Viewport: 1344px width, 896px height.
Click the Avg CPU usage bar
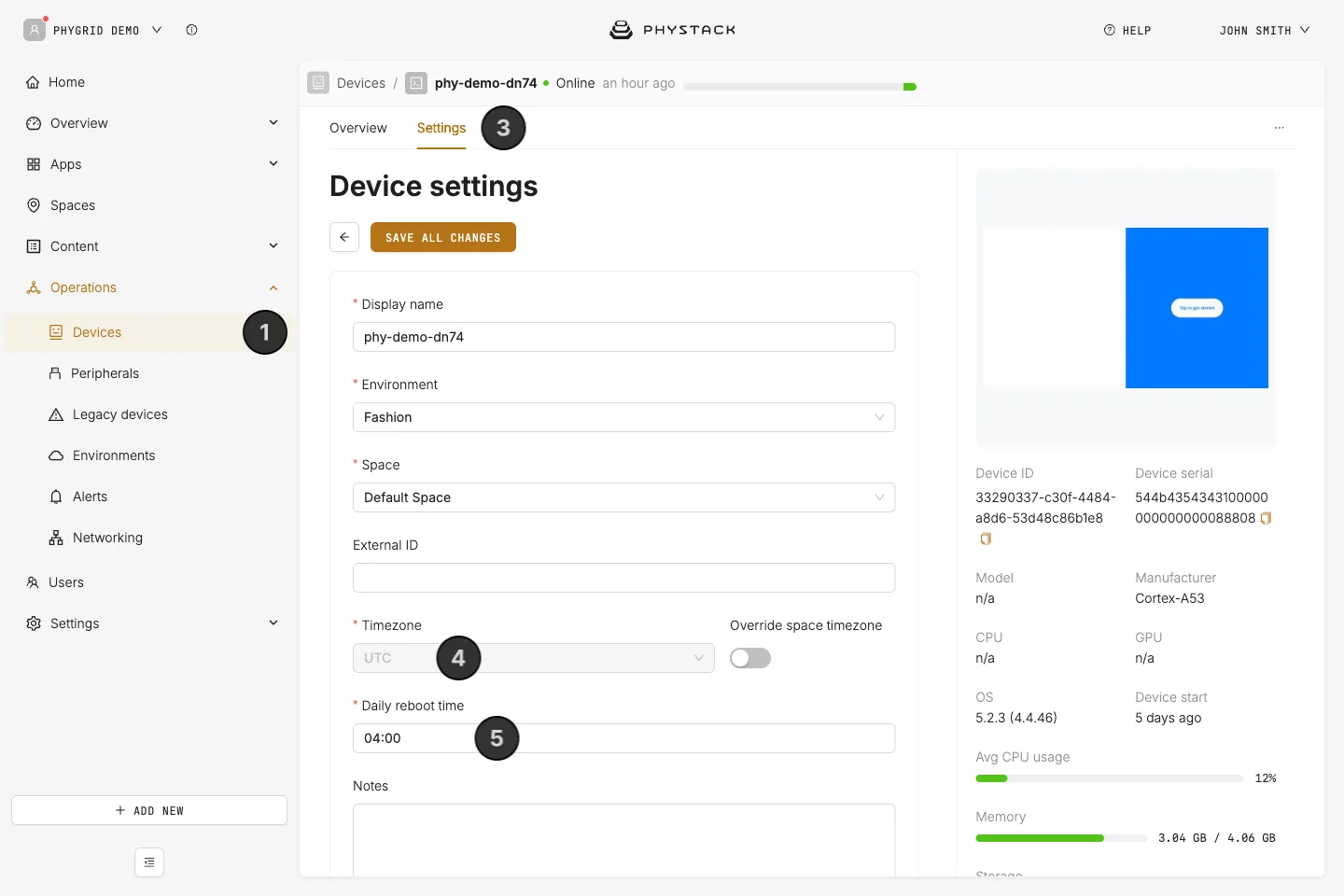coord(1109,778)
